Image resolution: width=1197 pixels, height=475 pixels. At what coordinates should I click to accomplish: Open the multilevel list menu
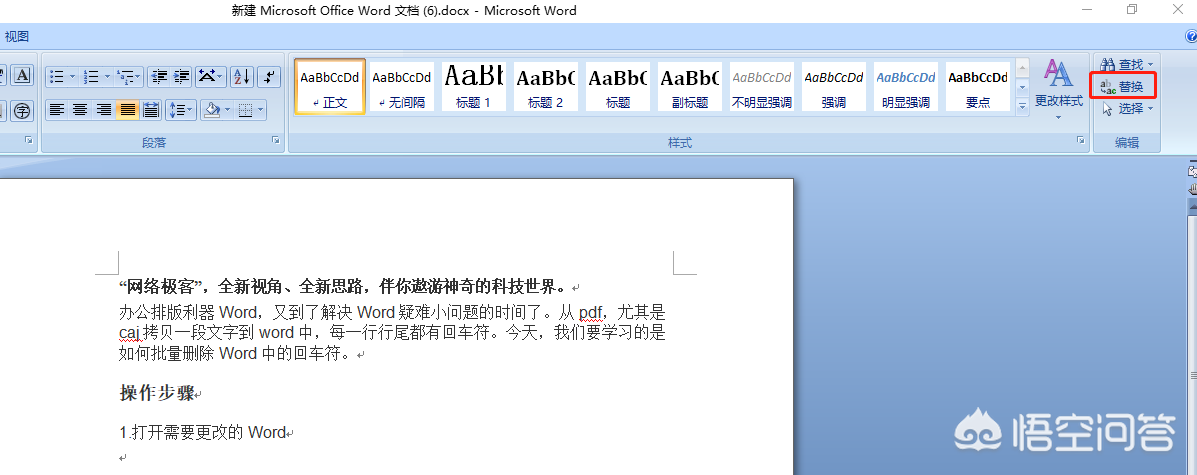[129, 76]
